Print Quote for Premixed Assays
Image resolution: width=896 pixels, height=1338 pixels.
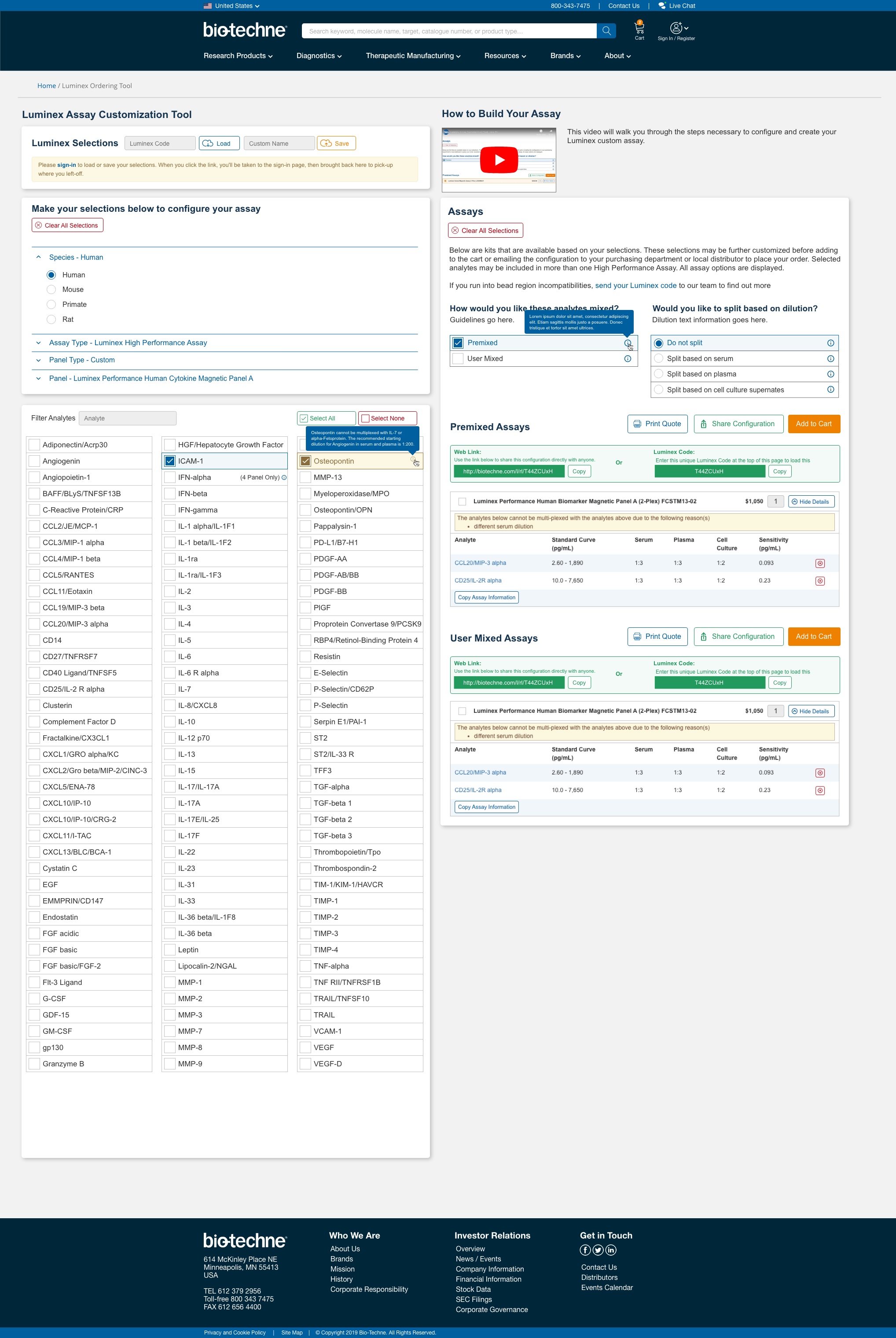[657, 424]
